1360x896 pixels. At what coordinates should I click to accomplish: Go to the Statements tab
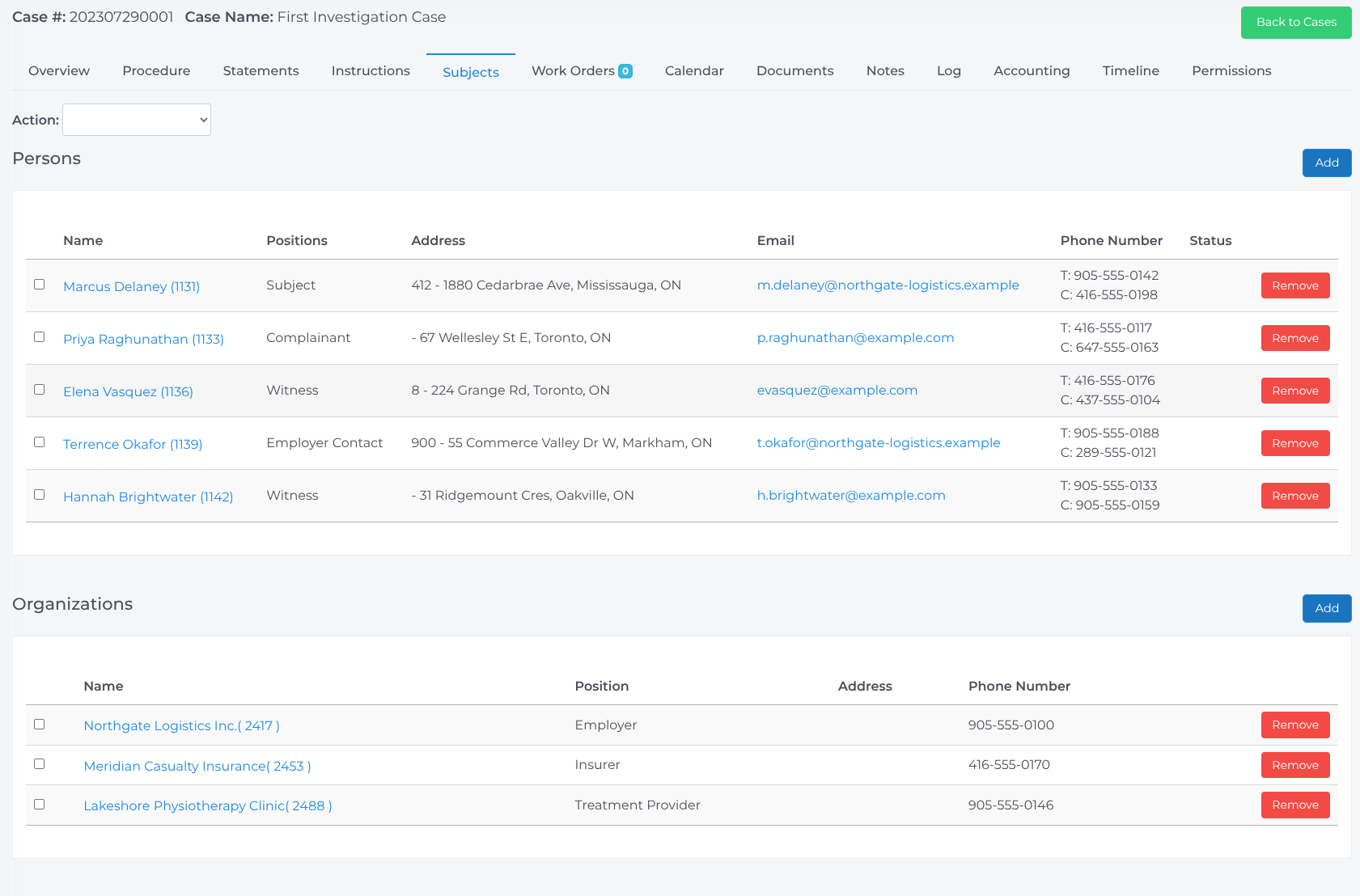click(x=261, y=71)
